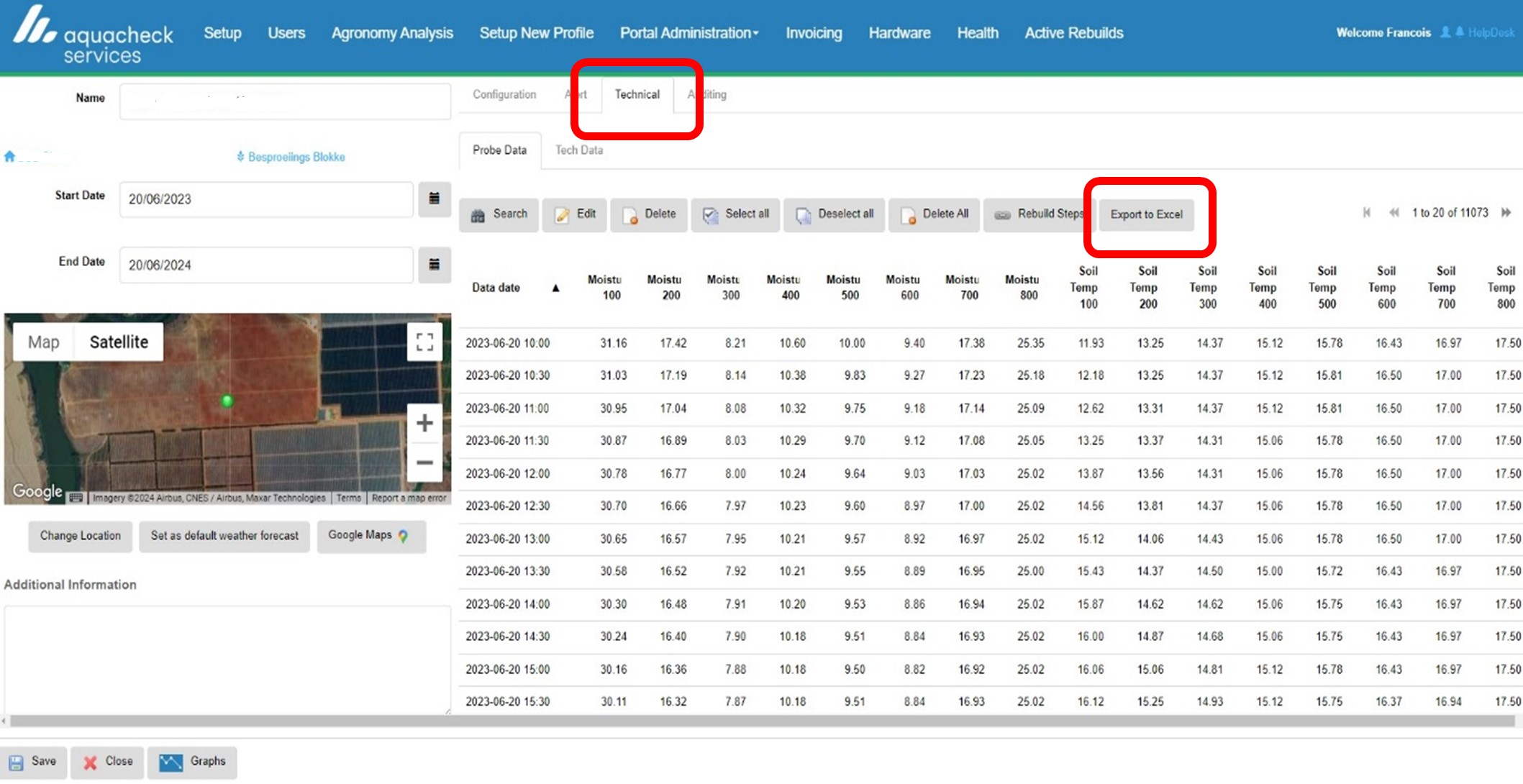Switch to the Probe Data tab
1523x784 pixels.
499,150
